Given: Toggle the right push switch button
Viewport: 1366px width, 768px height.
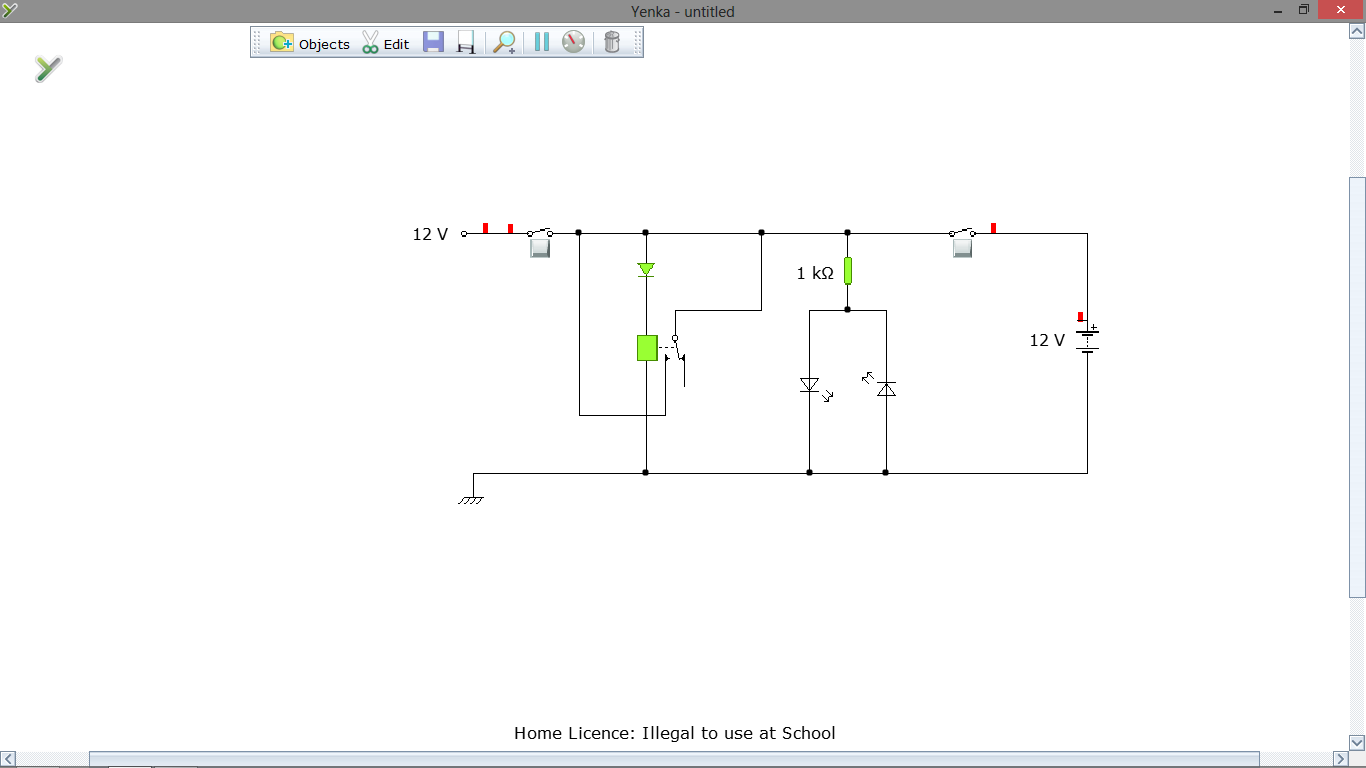Looking at the screenshot, I should [963, 248].
